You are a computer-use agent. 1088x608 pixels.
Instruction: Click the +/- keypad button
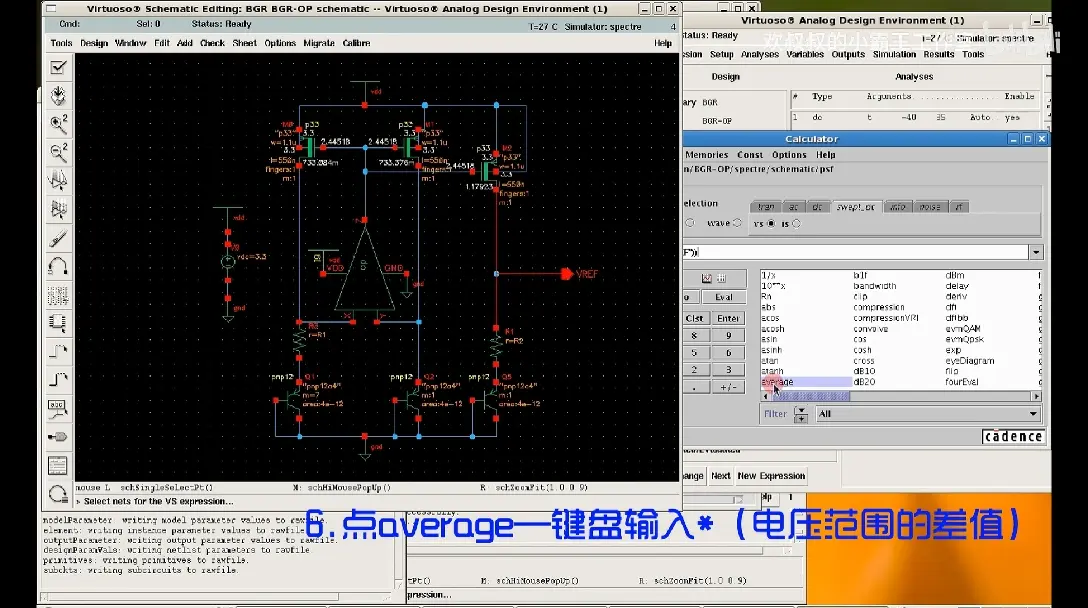pyautogui.click(x=728, y=387)
